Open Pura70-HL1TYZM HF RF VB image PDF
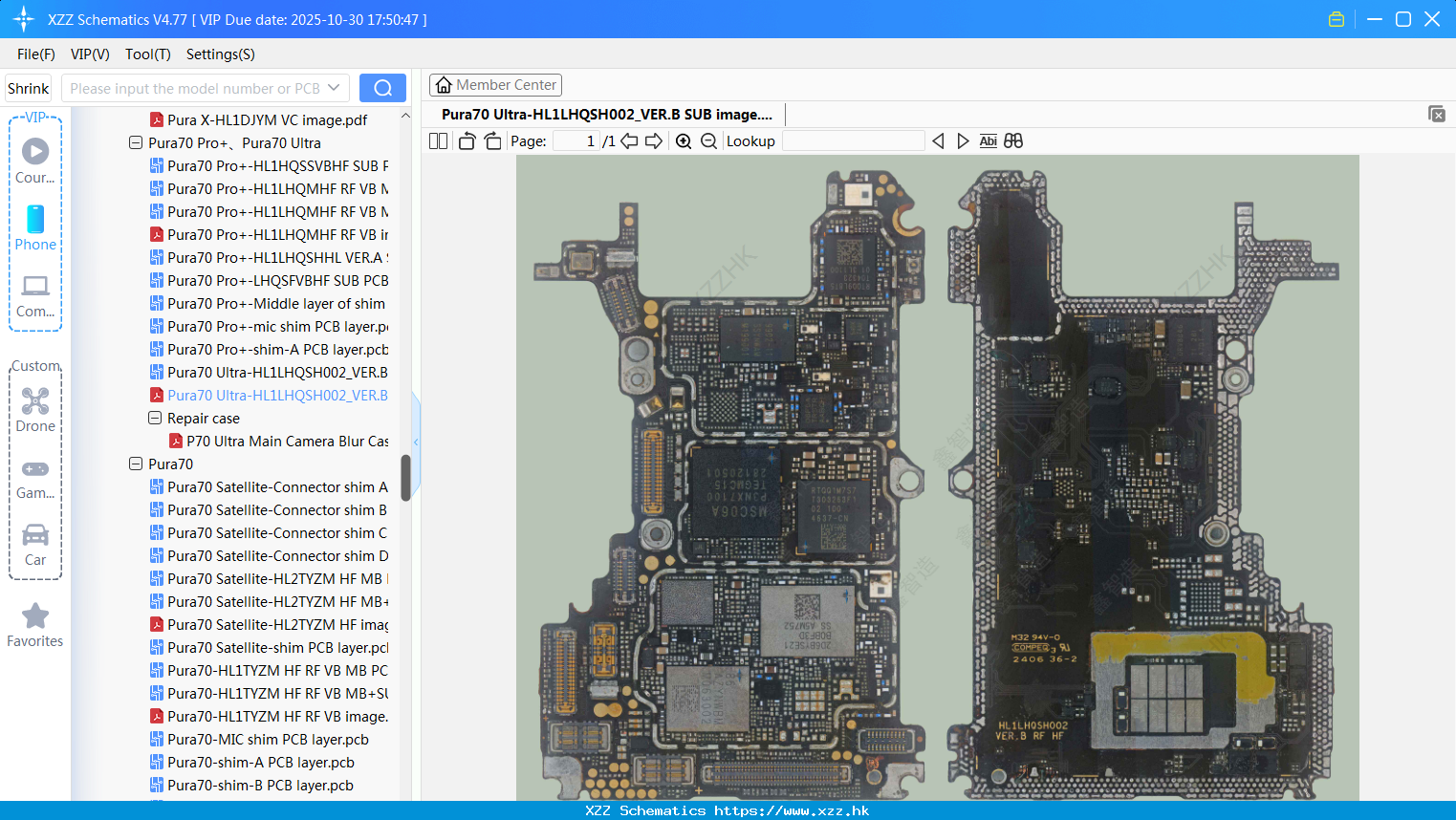Viewport: 1456px width, 820px height. (269, 716)
